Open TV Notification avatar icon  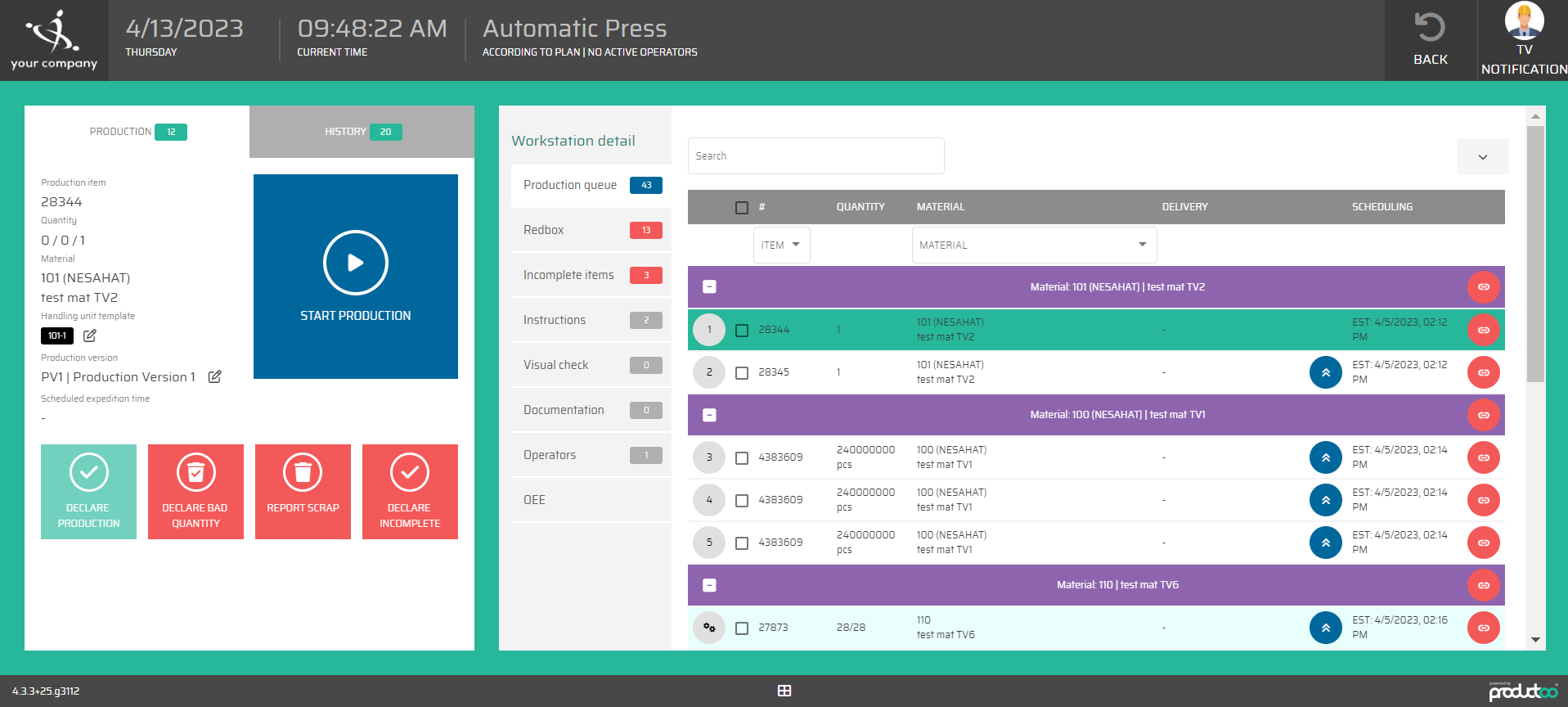coord(1524,20)
